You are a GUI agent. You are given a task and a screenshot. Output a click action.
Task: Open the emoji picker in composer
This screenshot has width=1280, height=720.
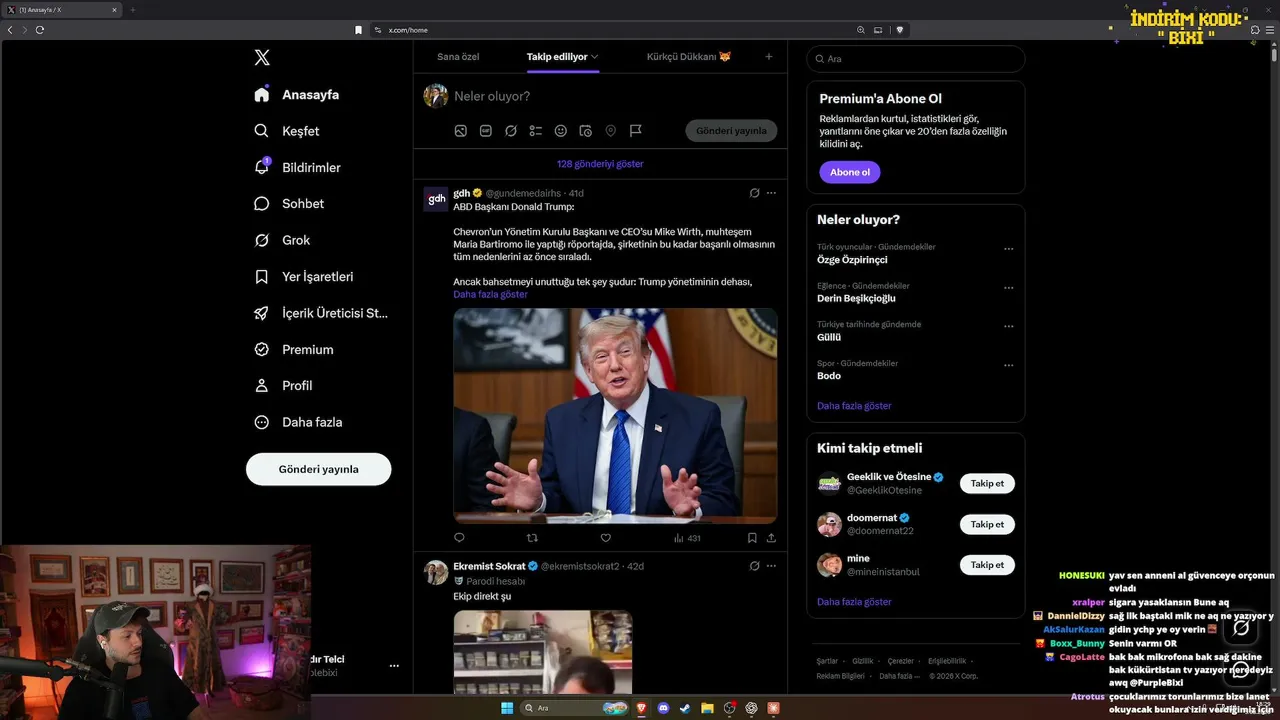(x=561, y=131)
